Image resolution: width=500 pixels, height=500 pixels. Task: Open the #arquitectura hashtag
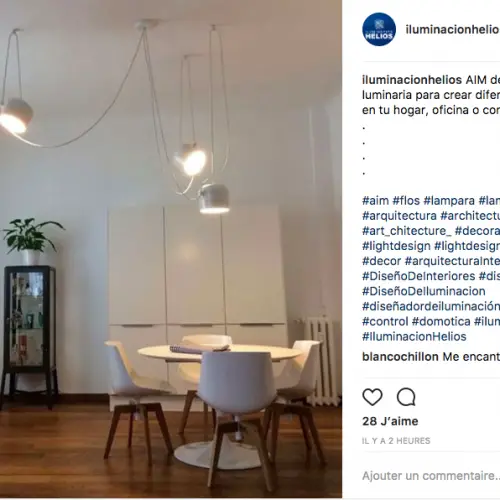tap(399, 216)
